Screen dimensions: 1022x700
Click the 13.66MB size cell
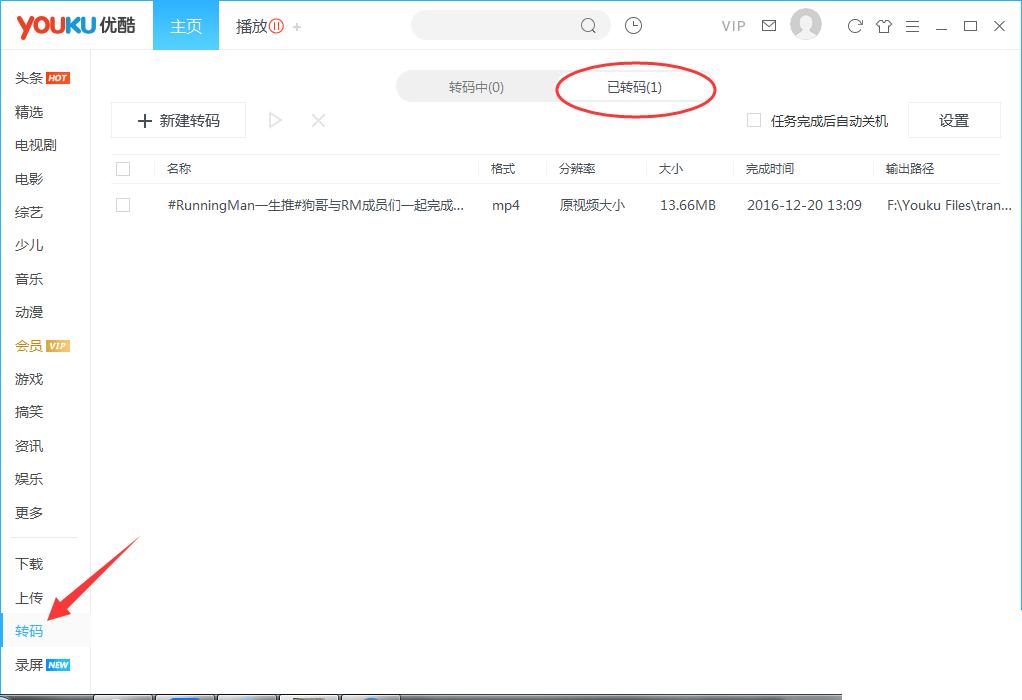[688, 205]
